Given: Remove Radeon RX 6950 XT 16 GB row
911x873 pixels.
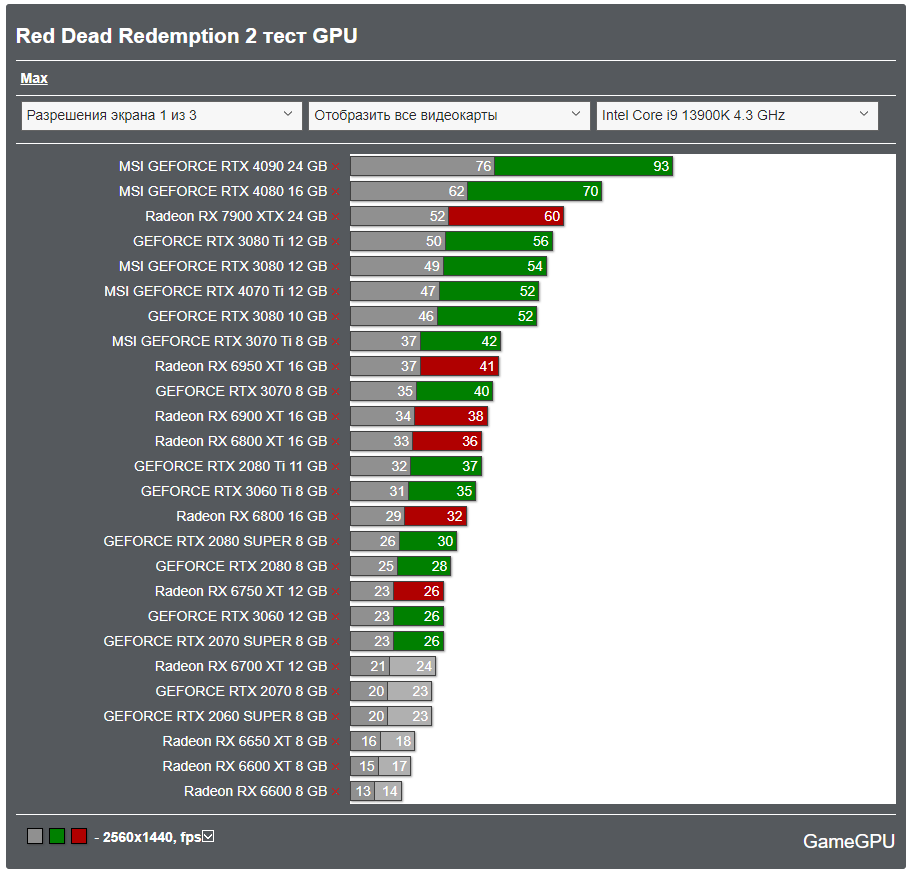Looking at the screenshot, I should pyautogui.click(x=336, y=367).
